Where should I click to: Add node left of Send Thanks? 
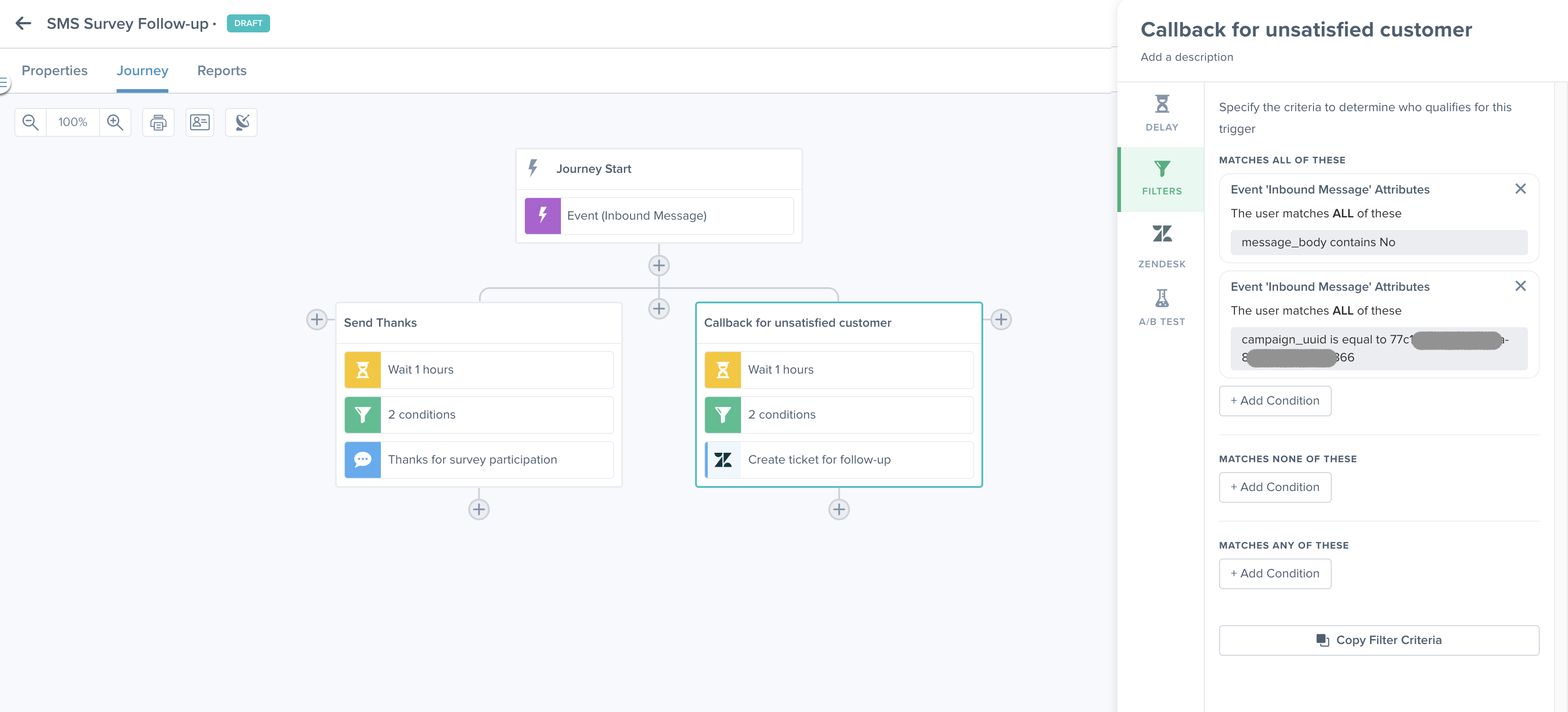(x=316, y=320)
